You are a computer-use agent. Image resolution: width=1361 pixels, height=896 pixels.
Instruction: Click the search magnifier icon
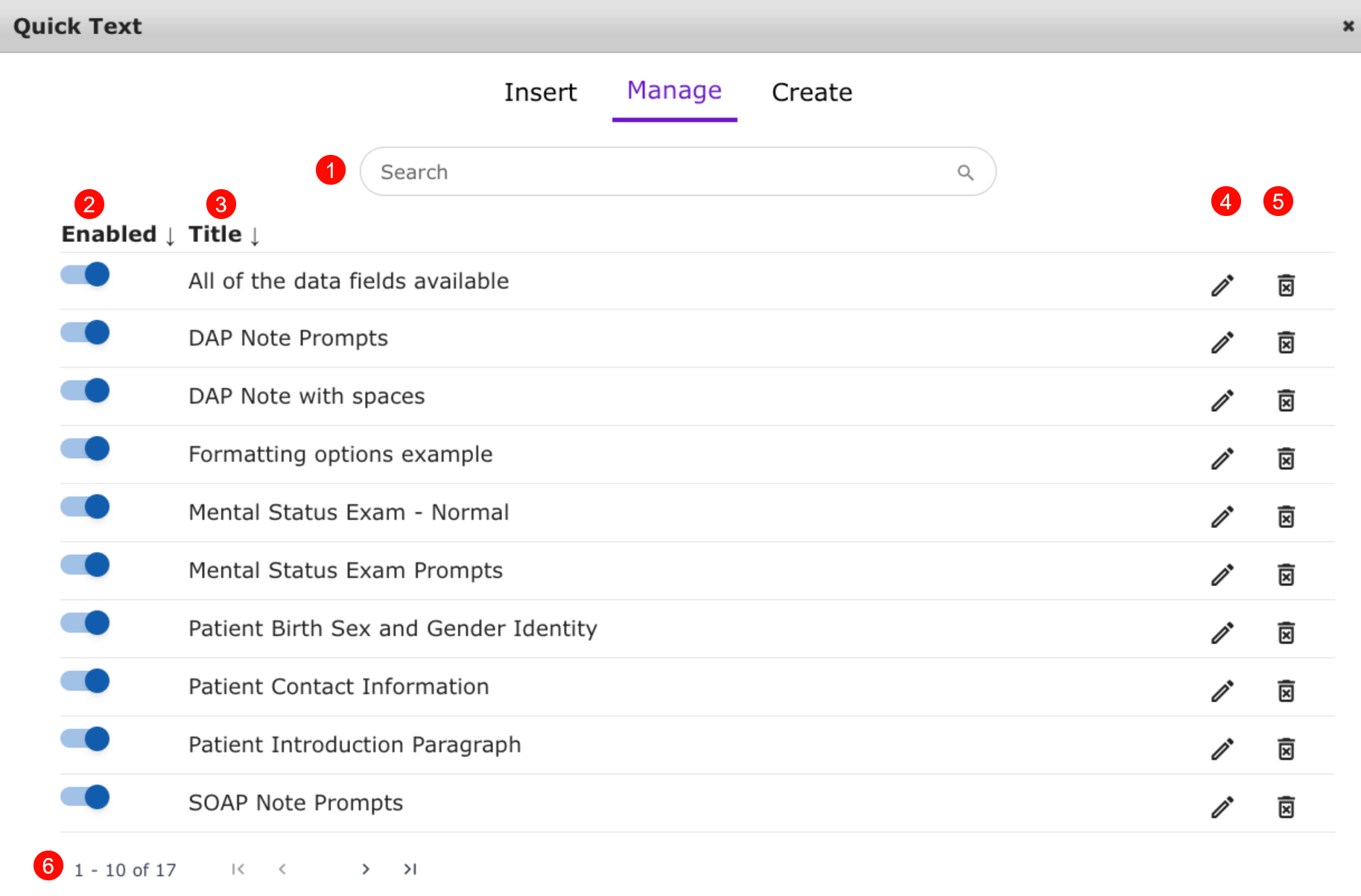click(x=965, y=173)
